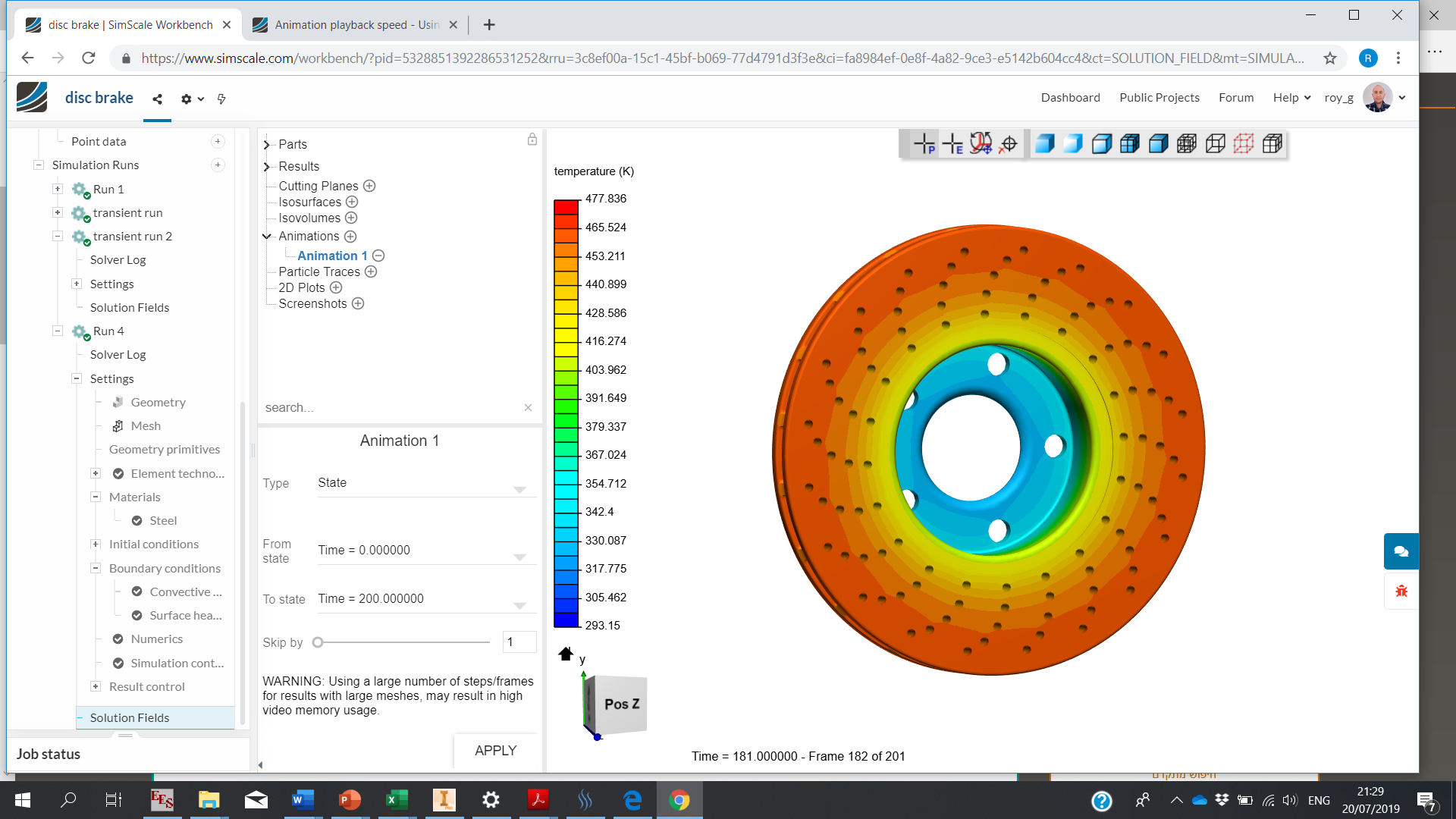
Task: Remove Animation 1 with minus icon
Action: [378, 256]
